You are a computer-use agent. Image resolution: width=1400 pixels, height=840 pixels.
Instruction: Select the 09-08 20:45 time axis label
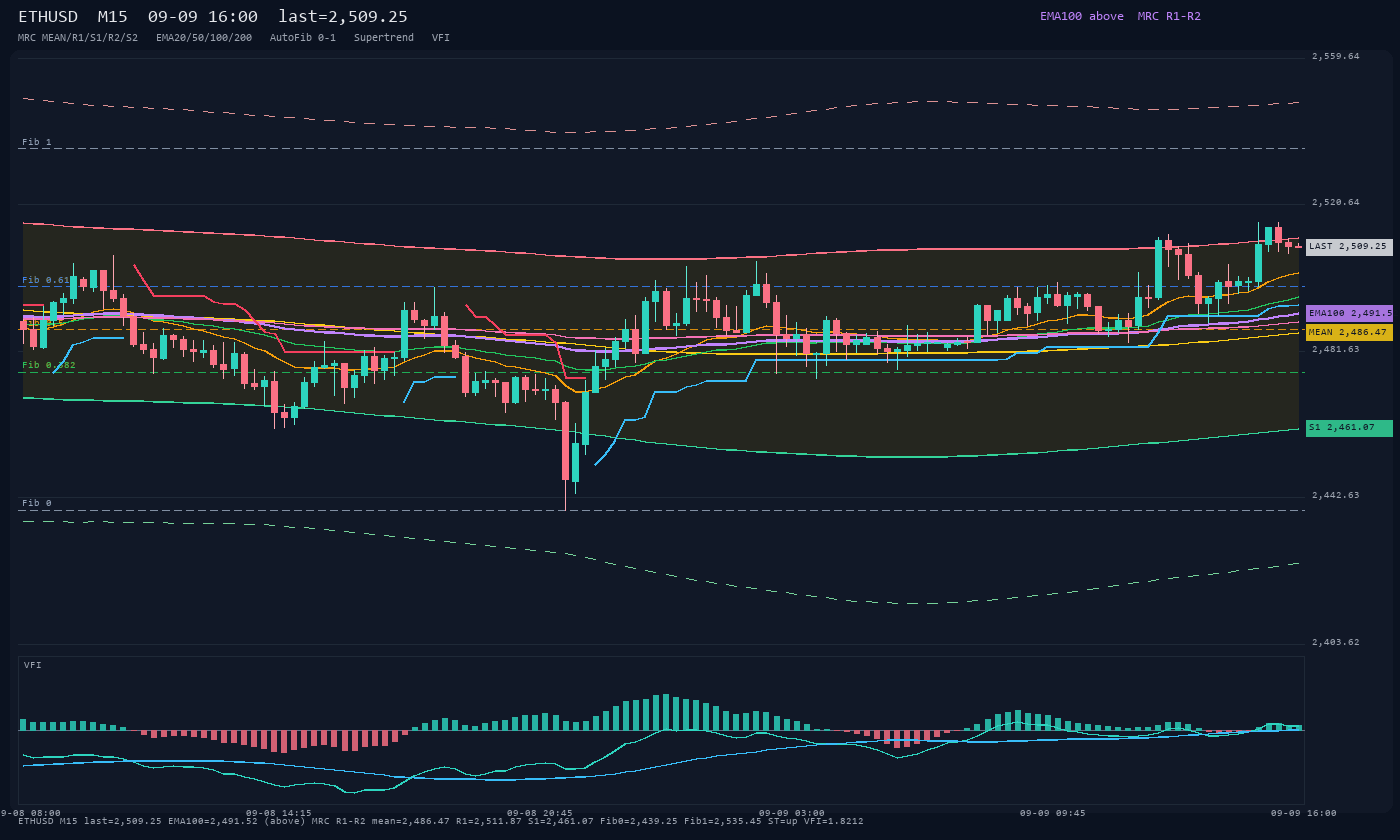point(540,813)
